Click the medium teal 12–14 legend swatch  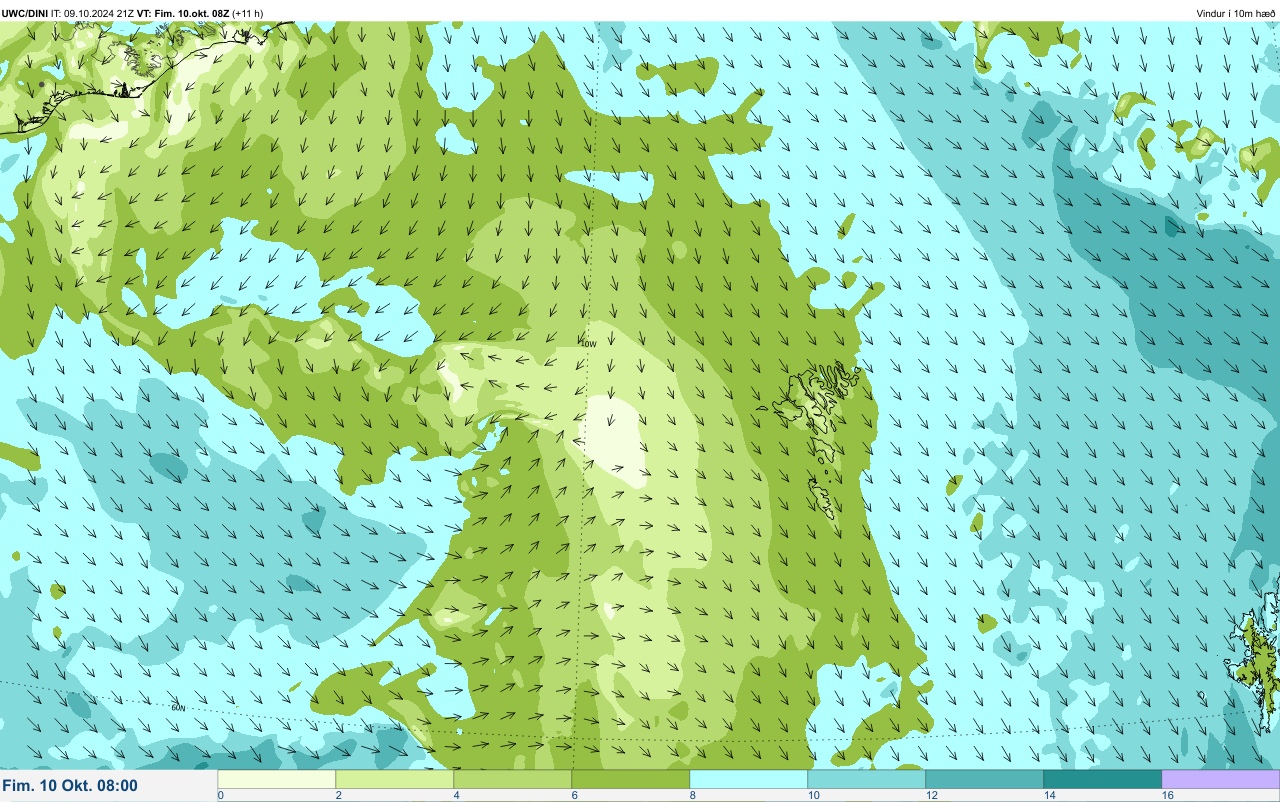(984, 779)
